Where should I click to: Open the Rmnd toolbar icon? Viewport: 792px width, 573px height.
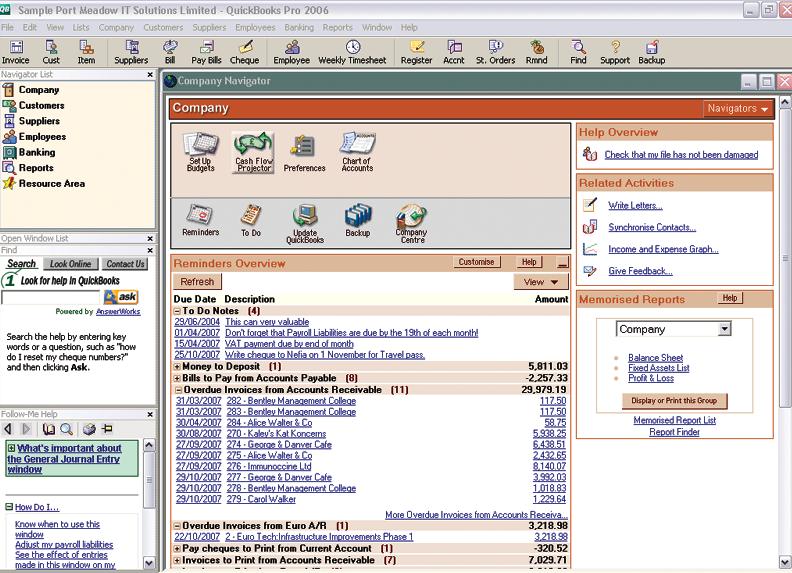536,53
